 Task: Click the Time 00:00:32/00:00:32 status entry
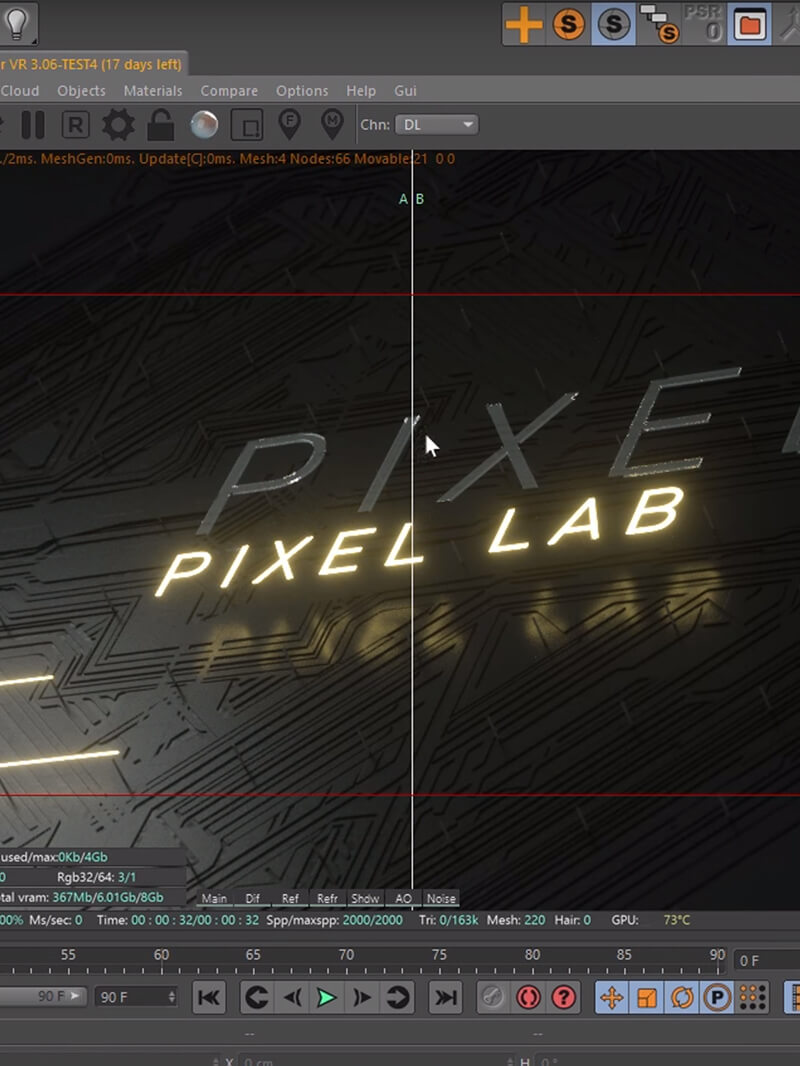[x=177, y=920]
